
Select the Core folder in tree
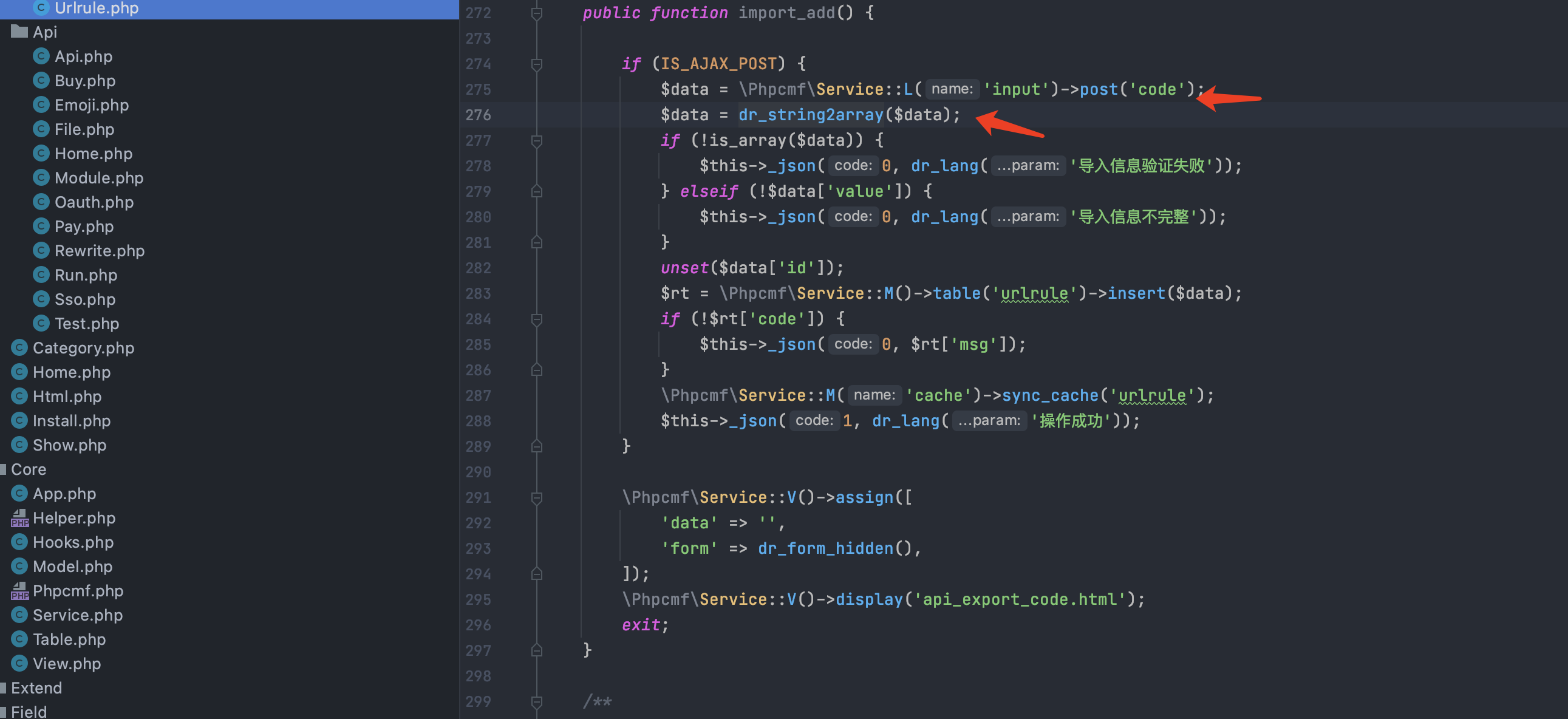click(x=29, y=469)
